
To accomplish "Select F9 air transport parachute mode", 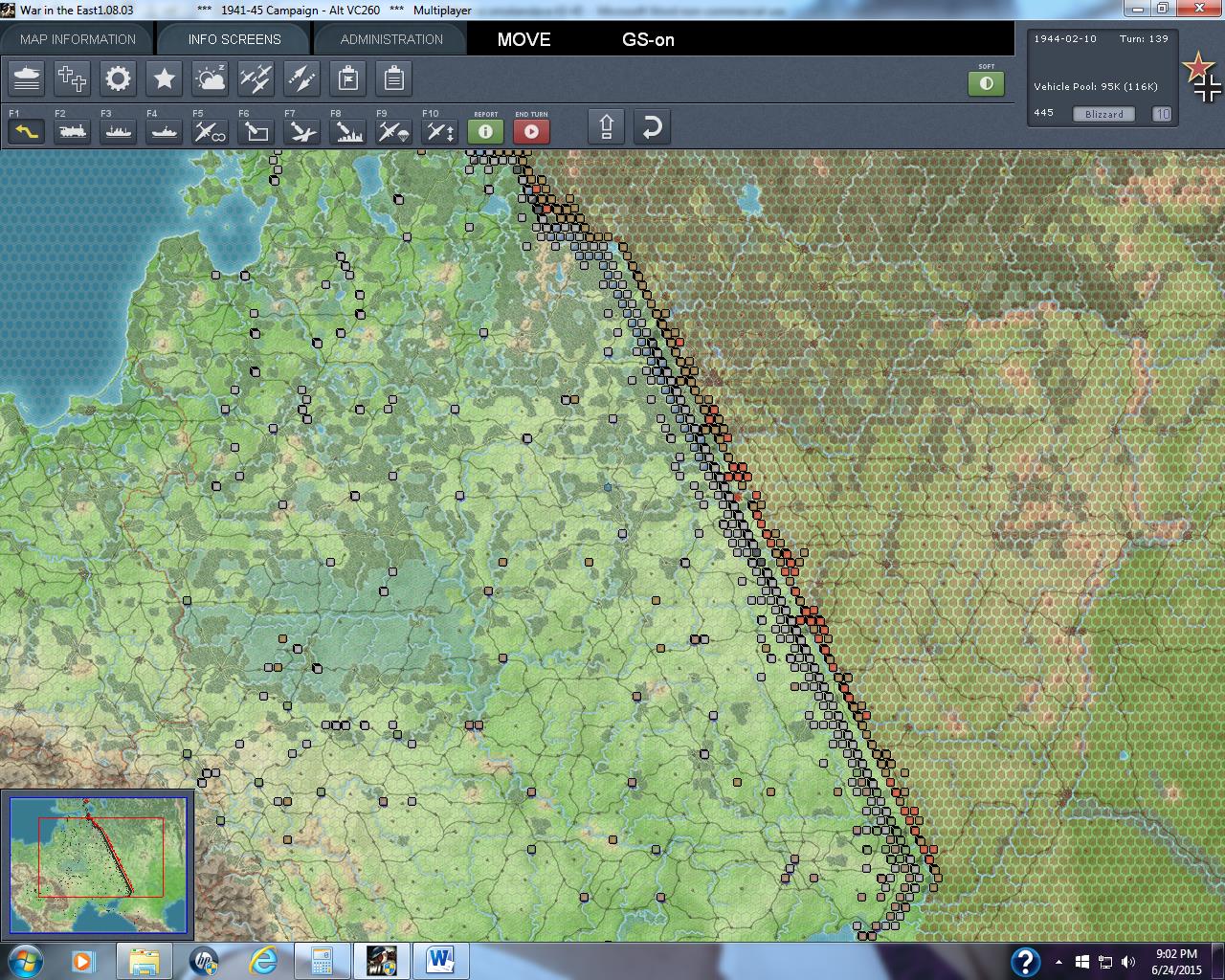I will [394, 130].
